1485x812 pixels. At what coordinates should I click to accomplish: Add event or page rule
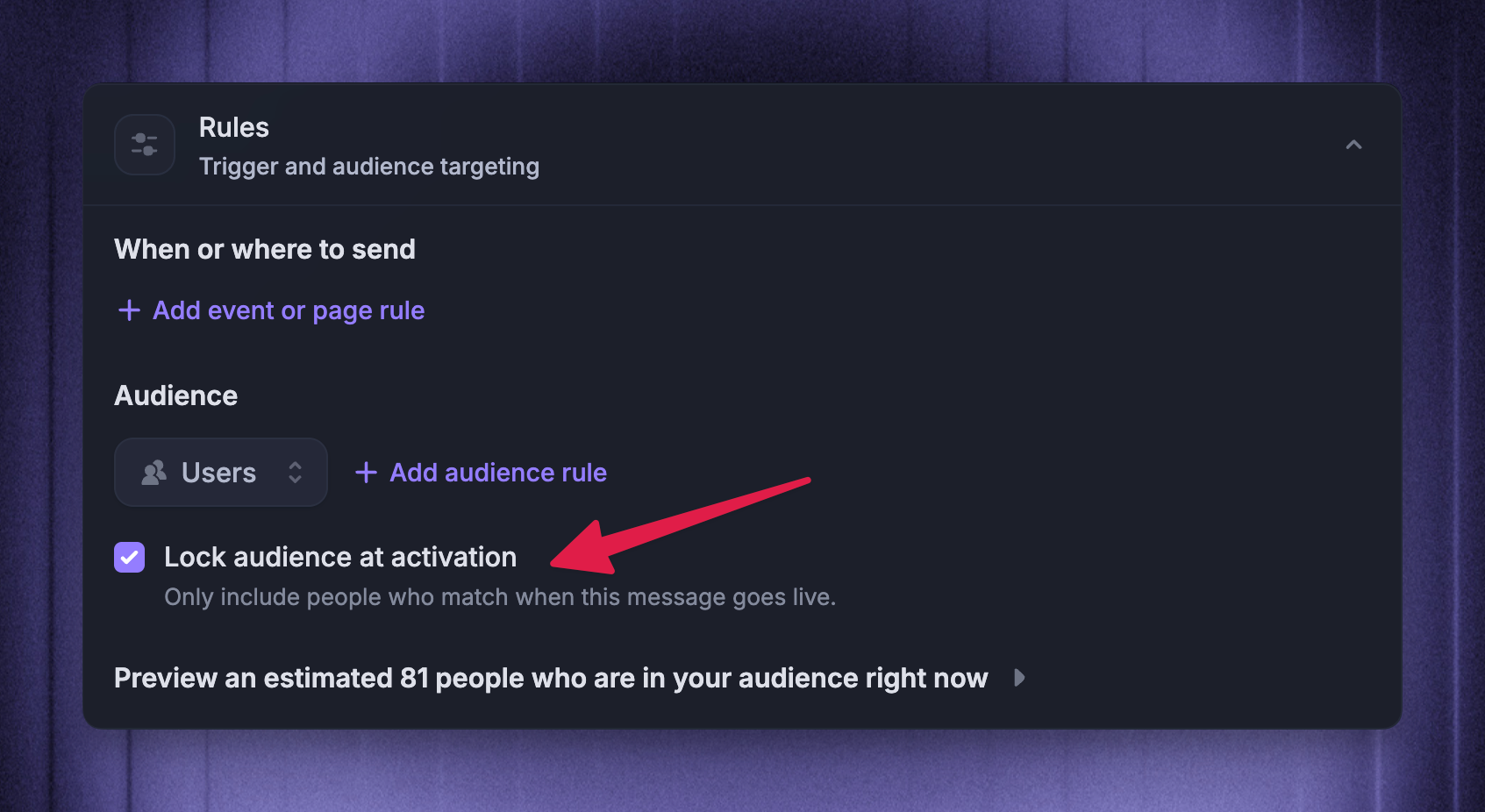pyautogui.click(x=271, y=310)
